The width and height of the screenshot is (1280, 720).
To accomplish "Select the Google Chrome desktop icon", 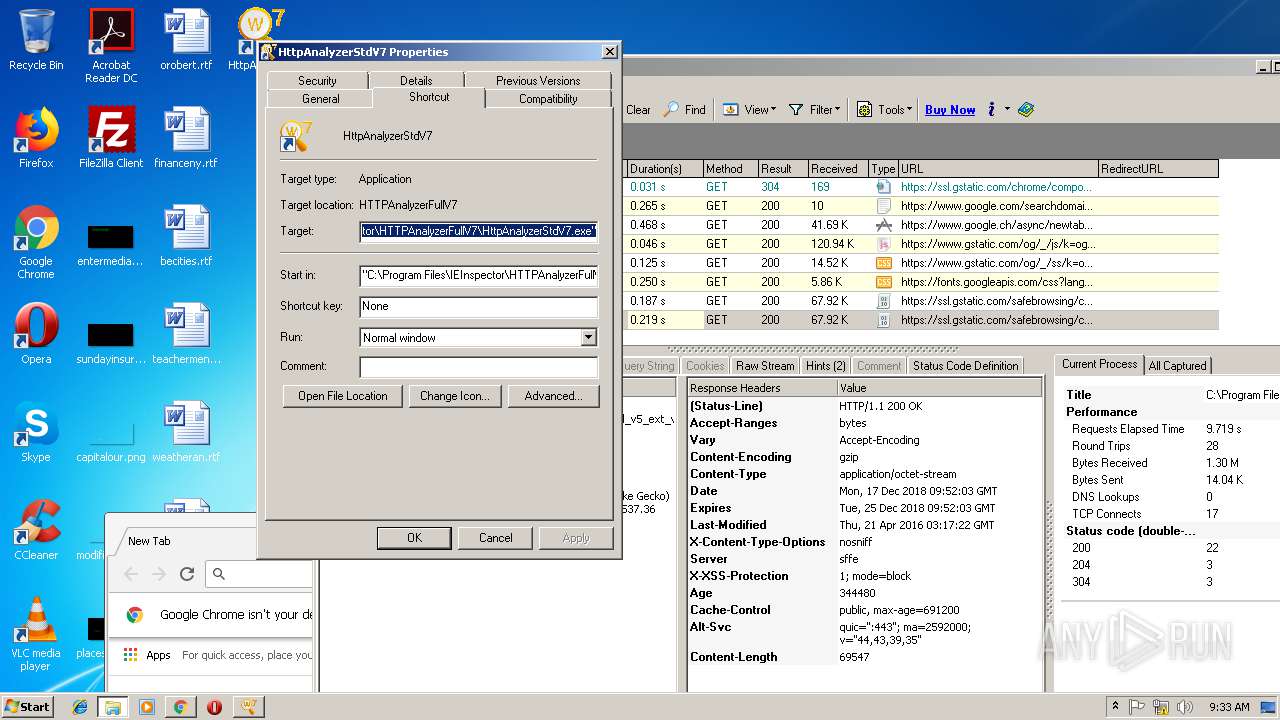I will coord(36,242).
